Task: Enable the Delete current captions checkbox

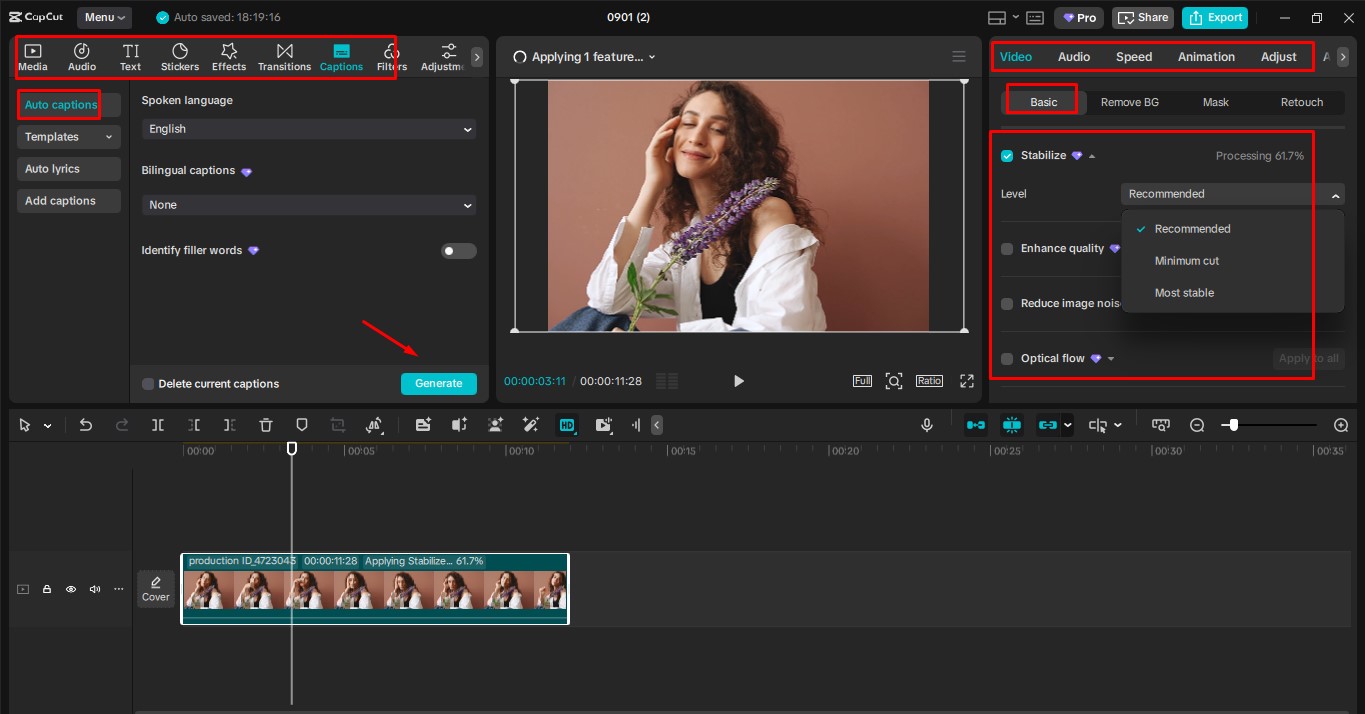Action: tap(146, 383)
